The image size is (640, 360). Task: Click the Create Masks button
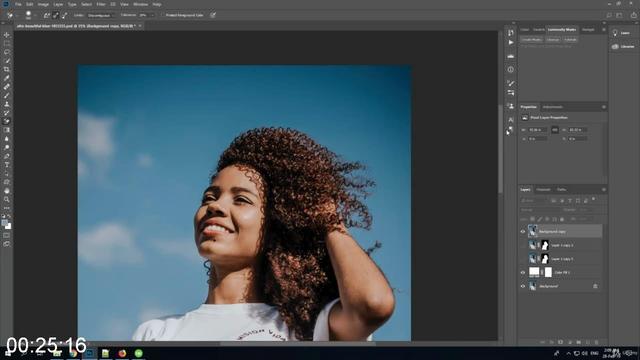(x=531, y=40)
